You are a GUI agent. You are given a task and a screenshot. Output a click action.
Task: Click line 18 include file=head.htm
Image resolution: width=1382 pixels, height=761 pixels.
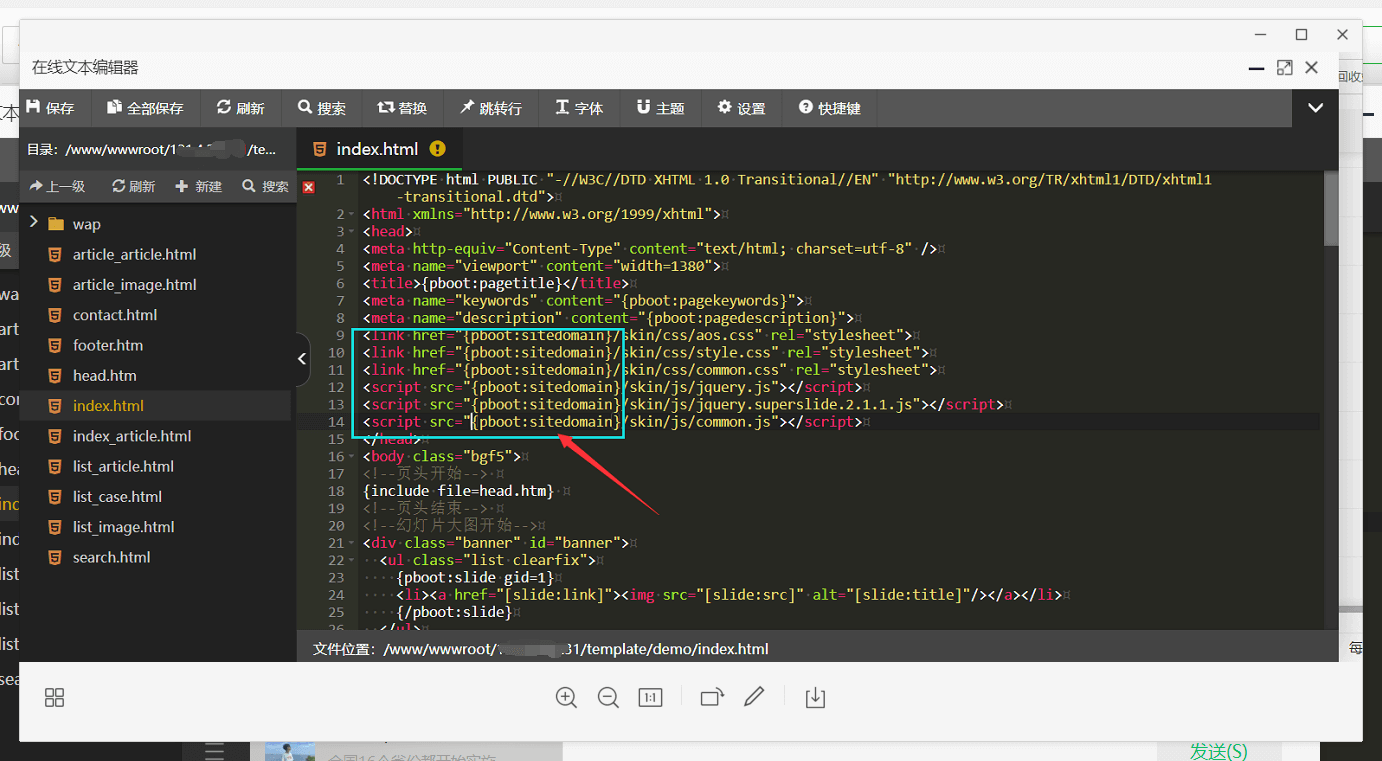point(459,491)
